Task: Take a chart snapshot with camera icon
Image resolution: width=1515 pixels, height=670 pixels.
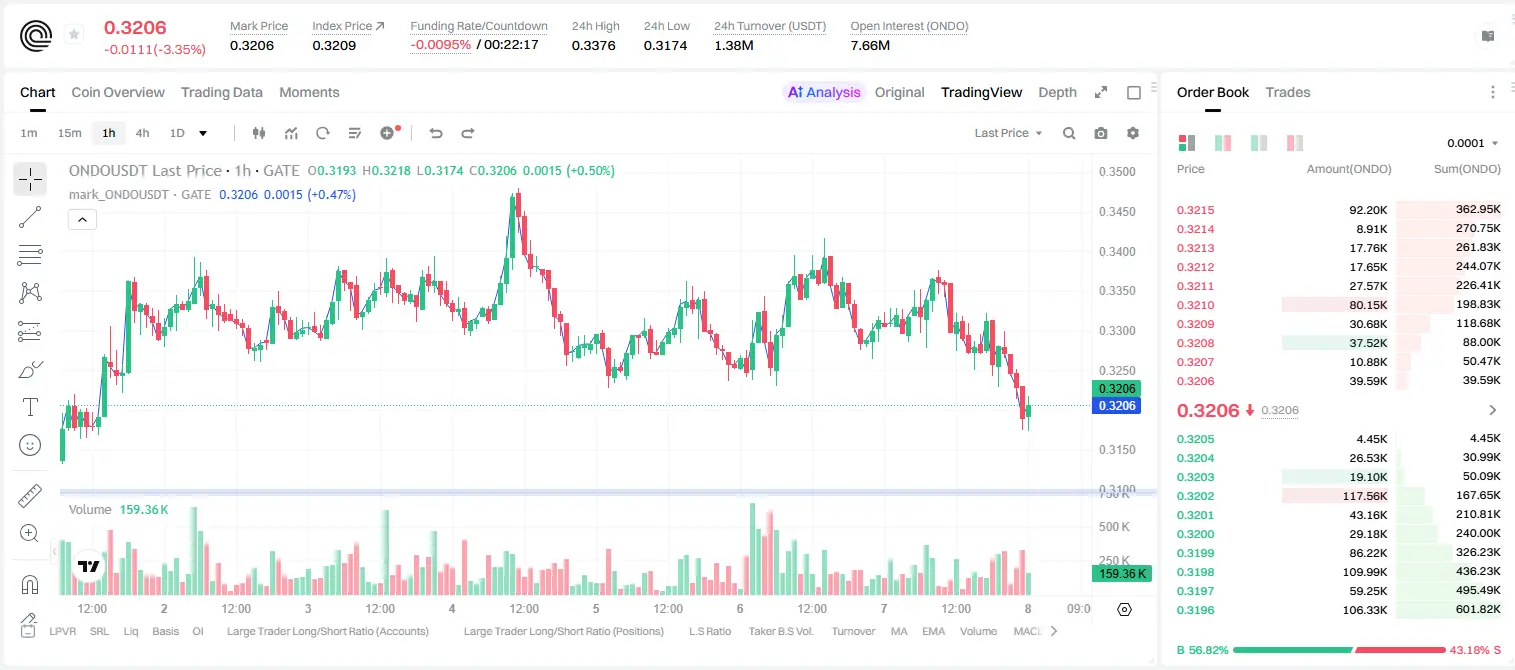Action: point(1101,133)
